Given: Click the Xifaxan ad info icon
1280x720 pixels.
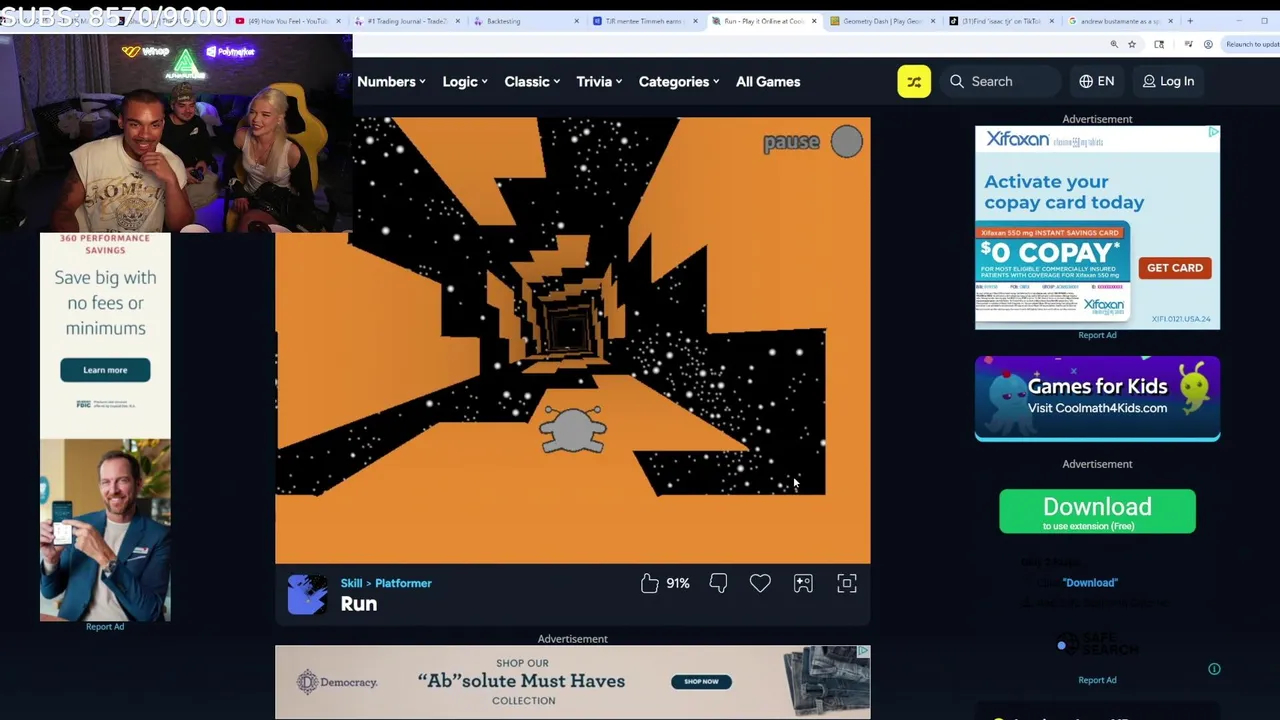Looking at the screenshot, I should point(1213,132).
